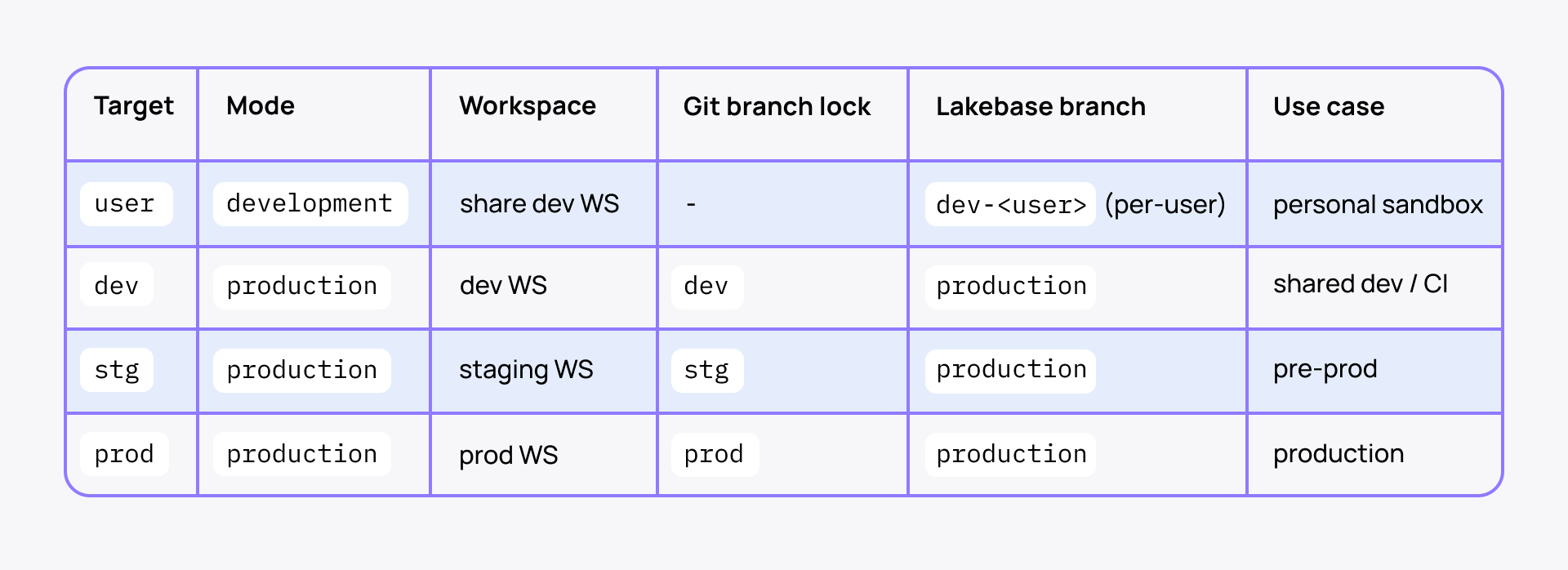Click 'production' Lakebase branch in prod row
1568x570 pixels.
click(1010, 455)
